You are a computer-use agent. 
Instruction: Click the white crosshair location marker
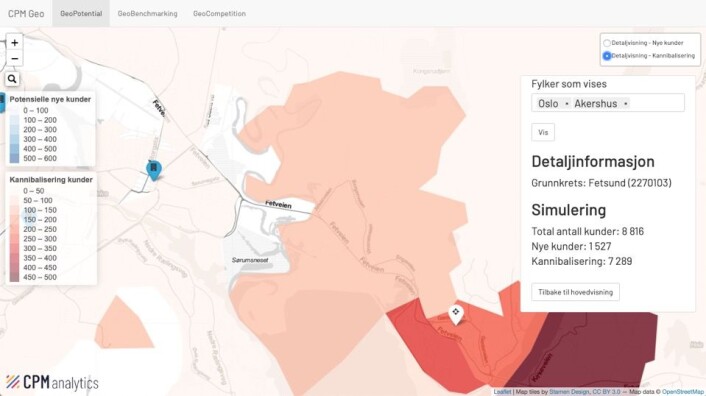[x=456, y=314]
